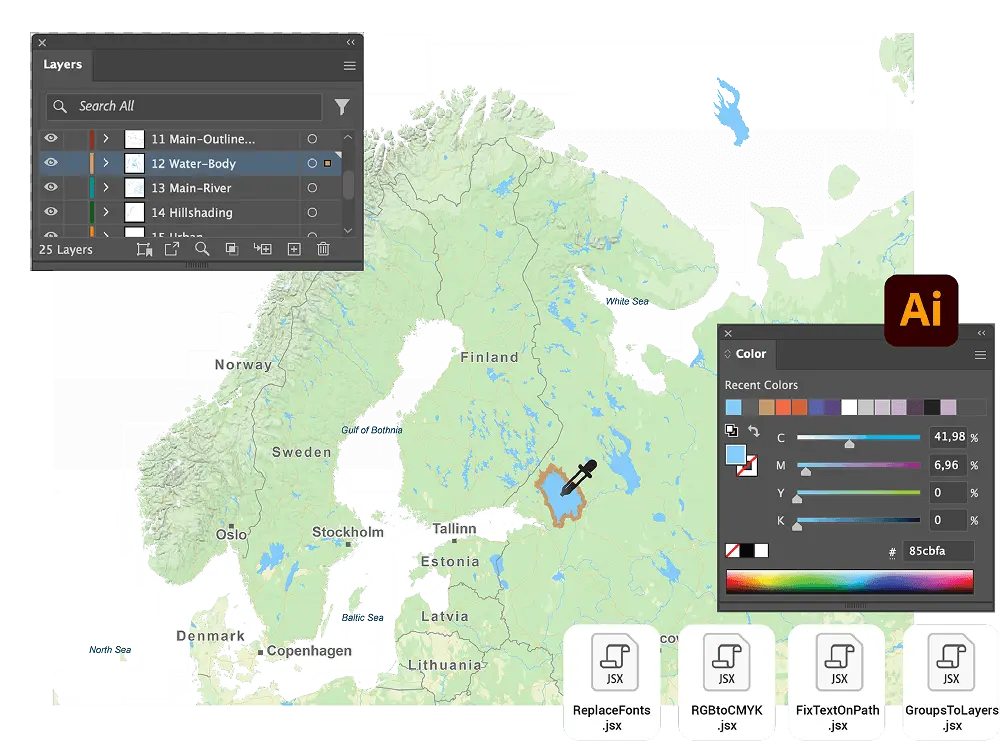Click the Adobe Illustrator Ai logo
Image resolution: width=1007 pixels, height=750 pixels.
(x=921, y=311)
